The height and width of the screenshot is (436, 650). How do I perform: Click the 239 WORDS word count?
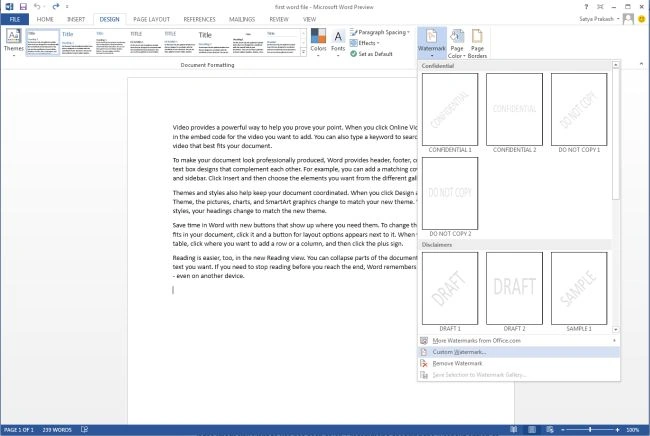coord(57,430)
